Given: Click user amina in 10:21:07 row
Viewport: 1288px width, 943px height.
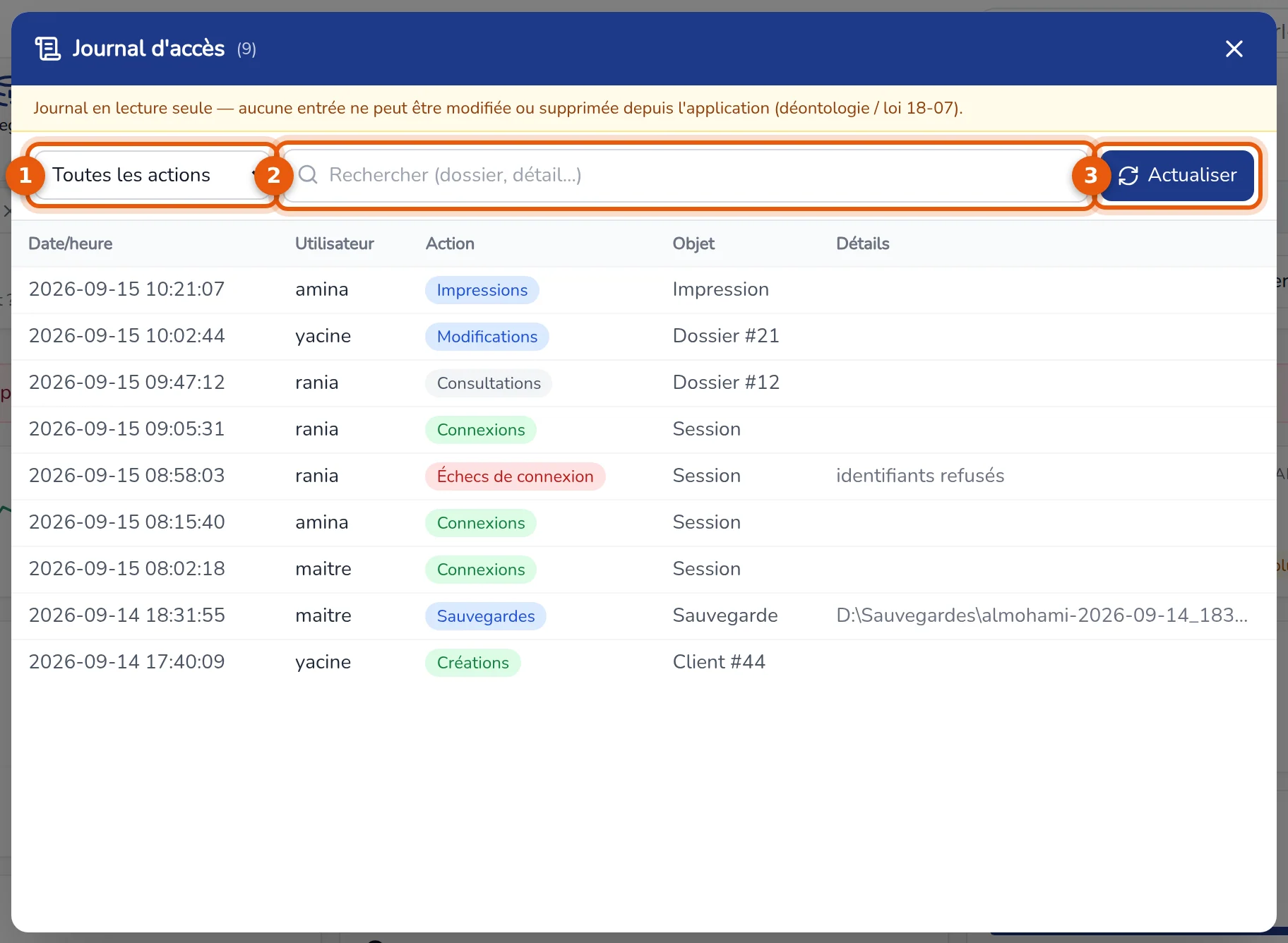Looking at the screenshot, I should (x=322, y=289).
